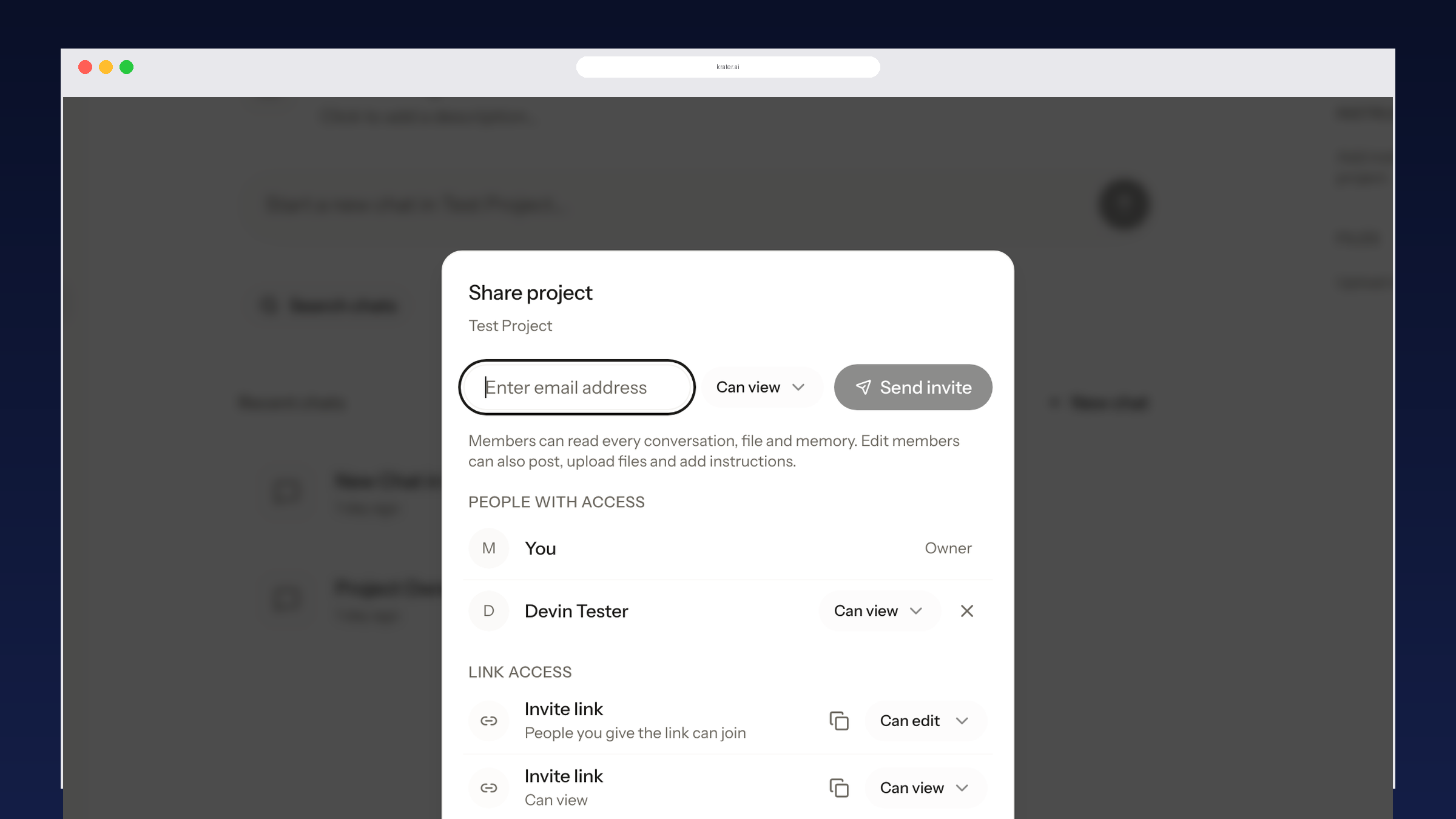1456x819 pixels.
Task: Click the paper plane icon in Send invite
Action: coord(863,387)
